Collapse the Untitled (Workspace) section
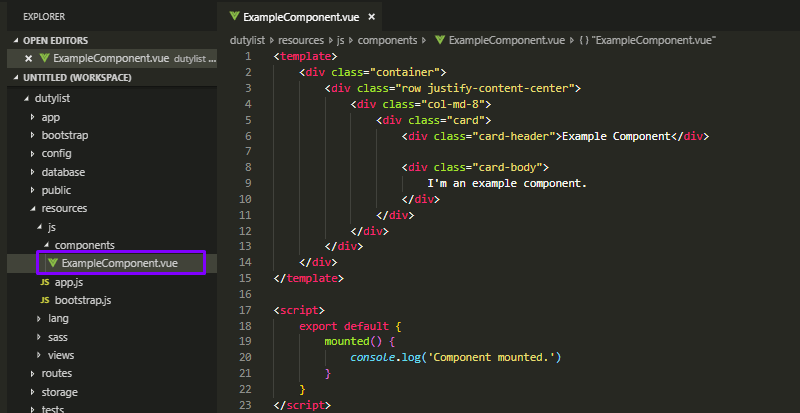Screen dimensions: 800x413 click(x=17, y=78)
